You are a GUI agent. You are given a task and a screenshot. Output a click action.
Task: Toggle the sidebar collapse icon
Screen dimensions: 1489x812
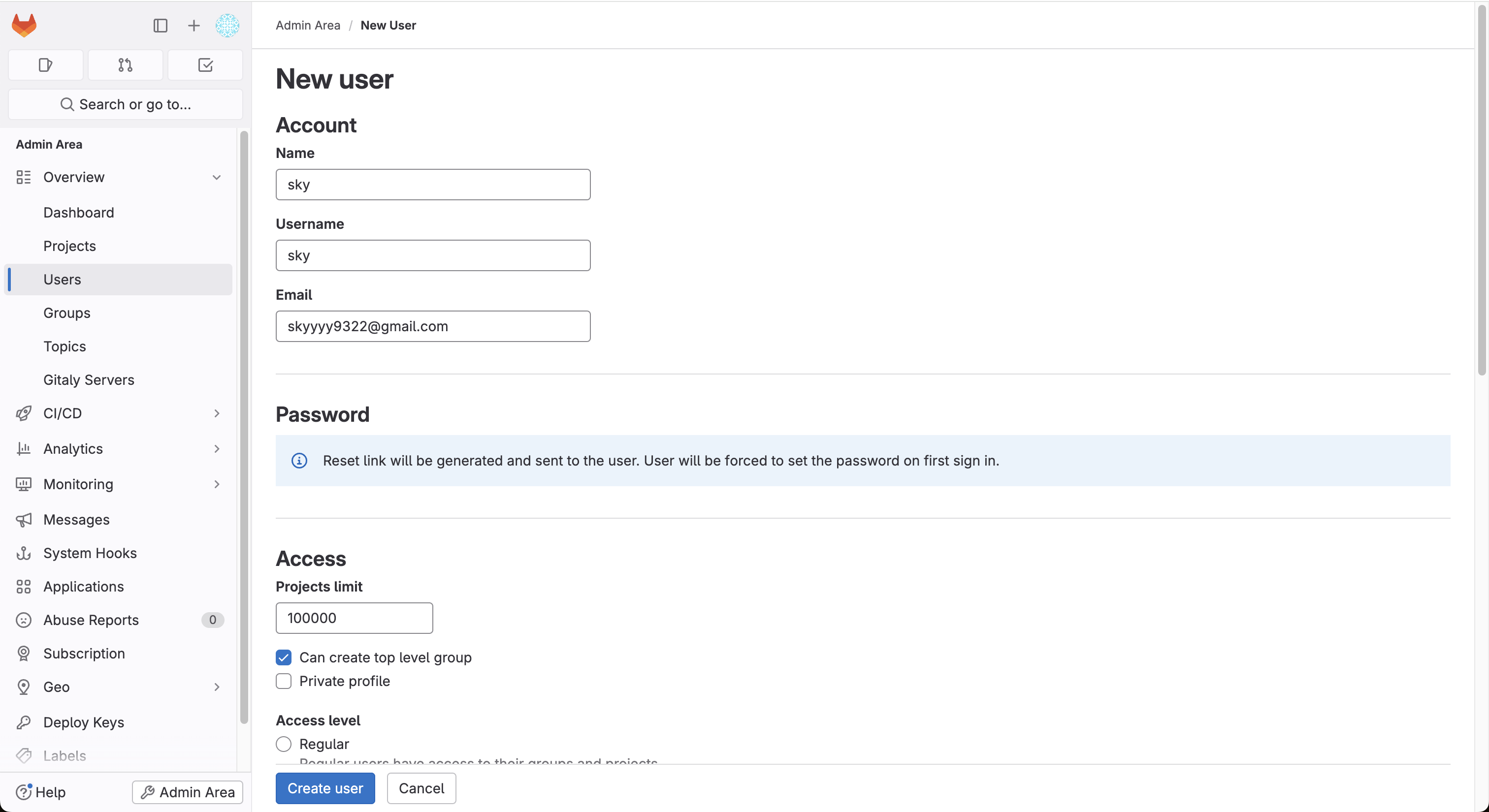click(160, 26)
